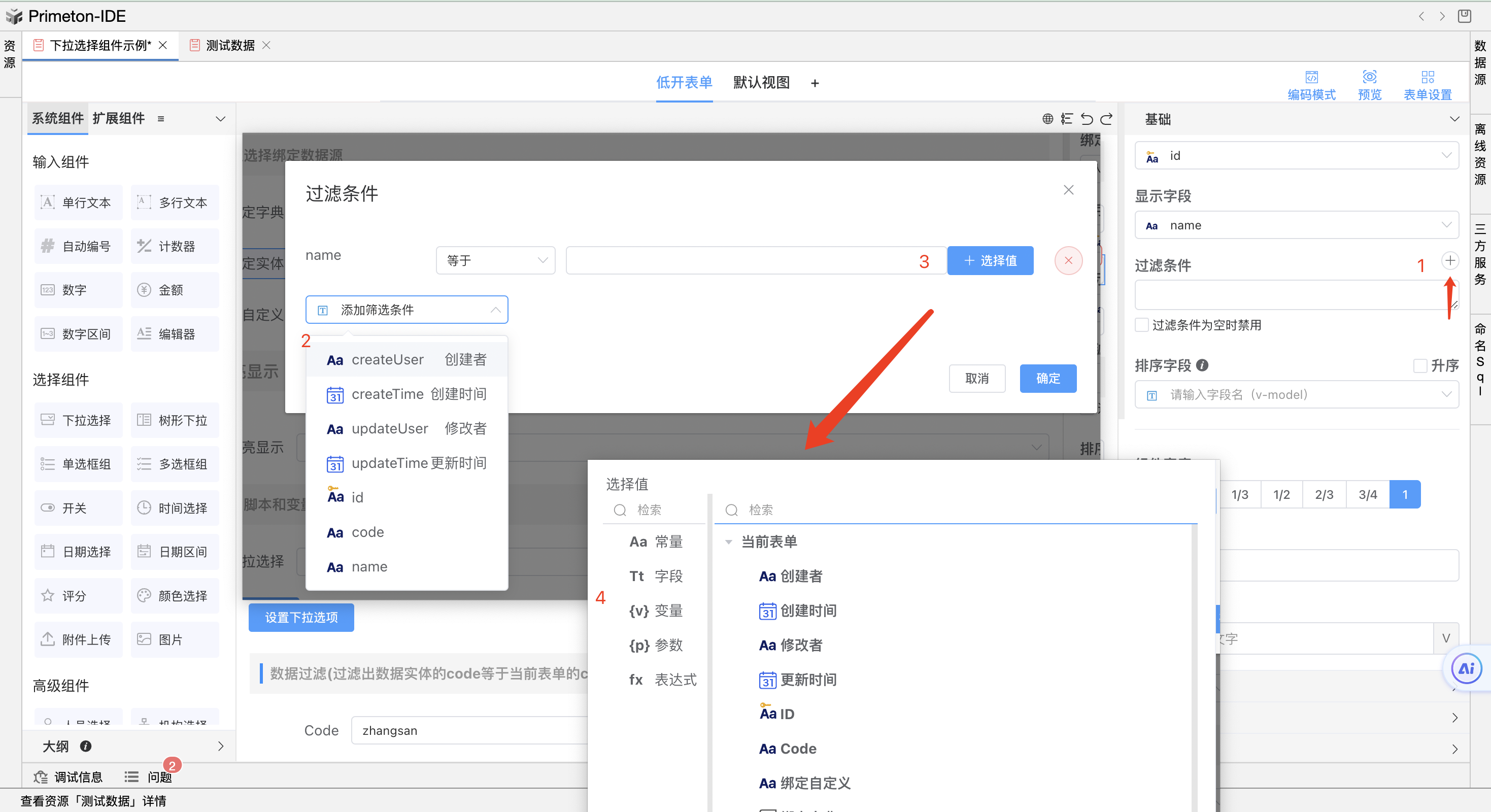
Task: Click the globe language icon
Action: click(x=1047, y=119)
